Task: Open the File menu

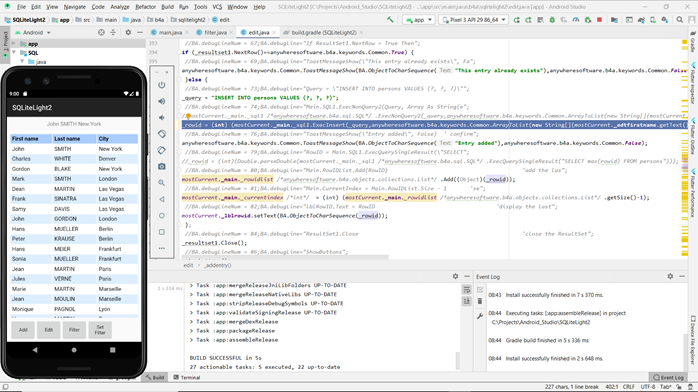Action: [21, 7]
